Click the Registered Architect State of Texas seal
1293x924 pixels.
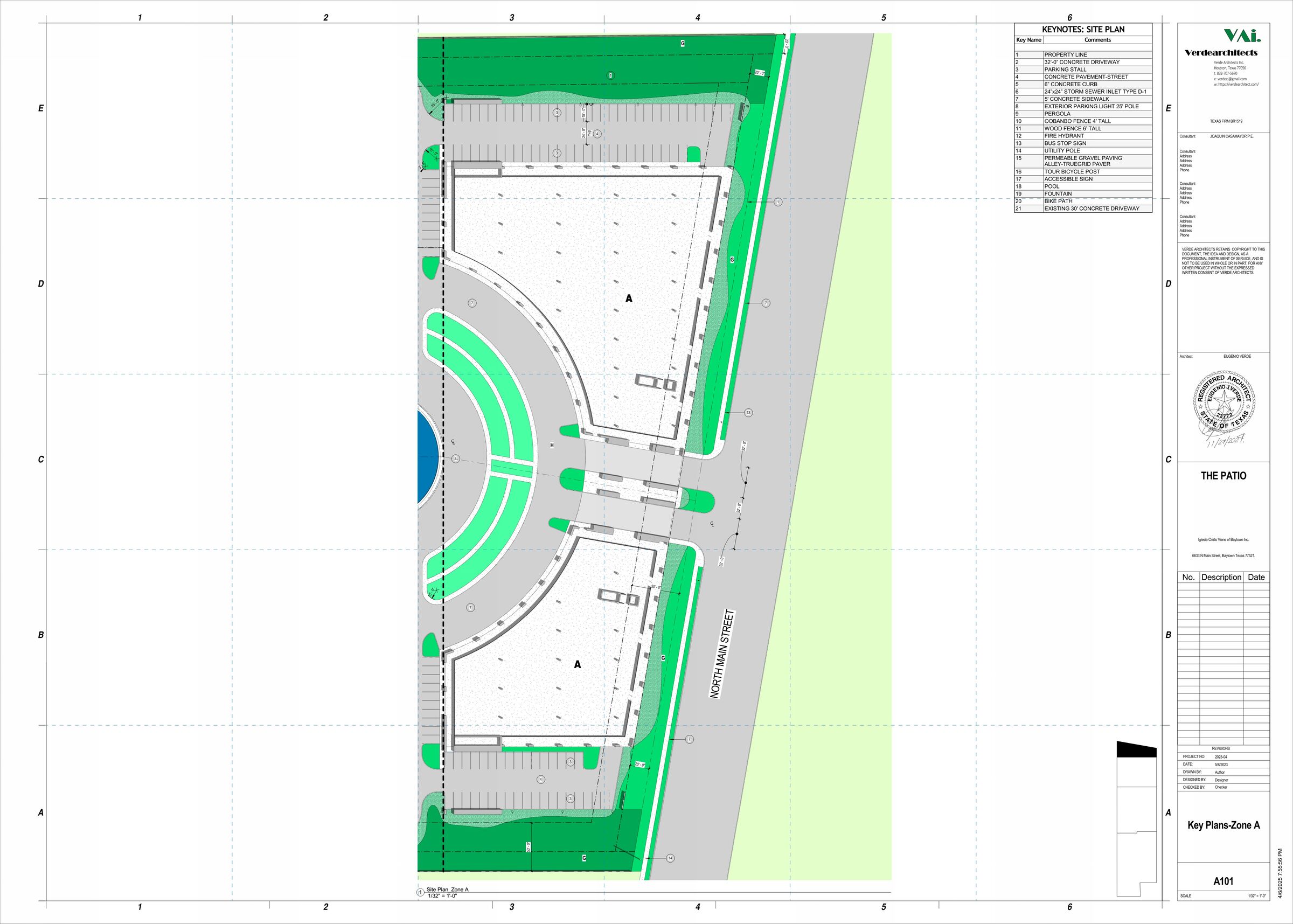[x=1224, y=402]
